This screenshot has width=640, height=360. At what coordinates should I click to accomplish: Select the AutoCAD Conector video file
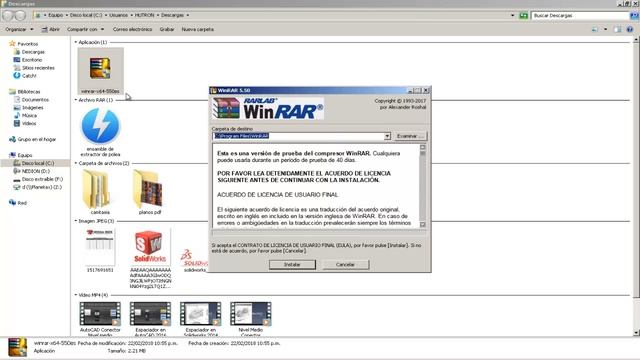coord(100,319)
